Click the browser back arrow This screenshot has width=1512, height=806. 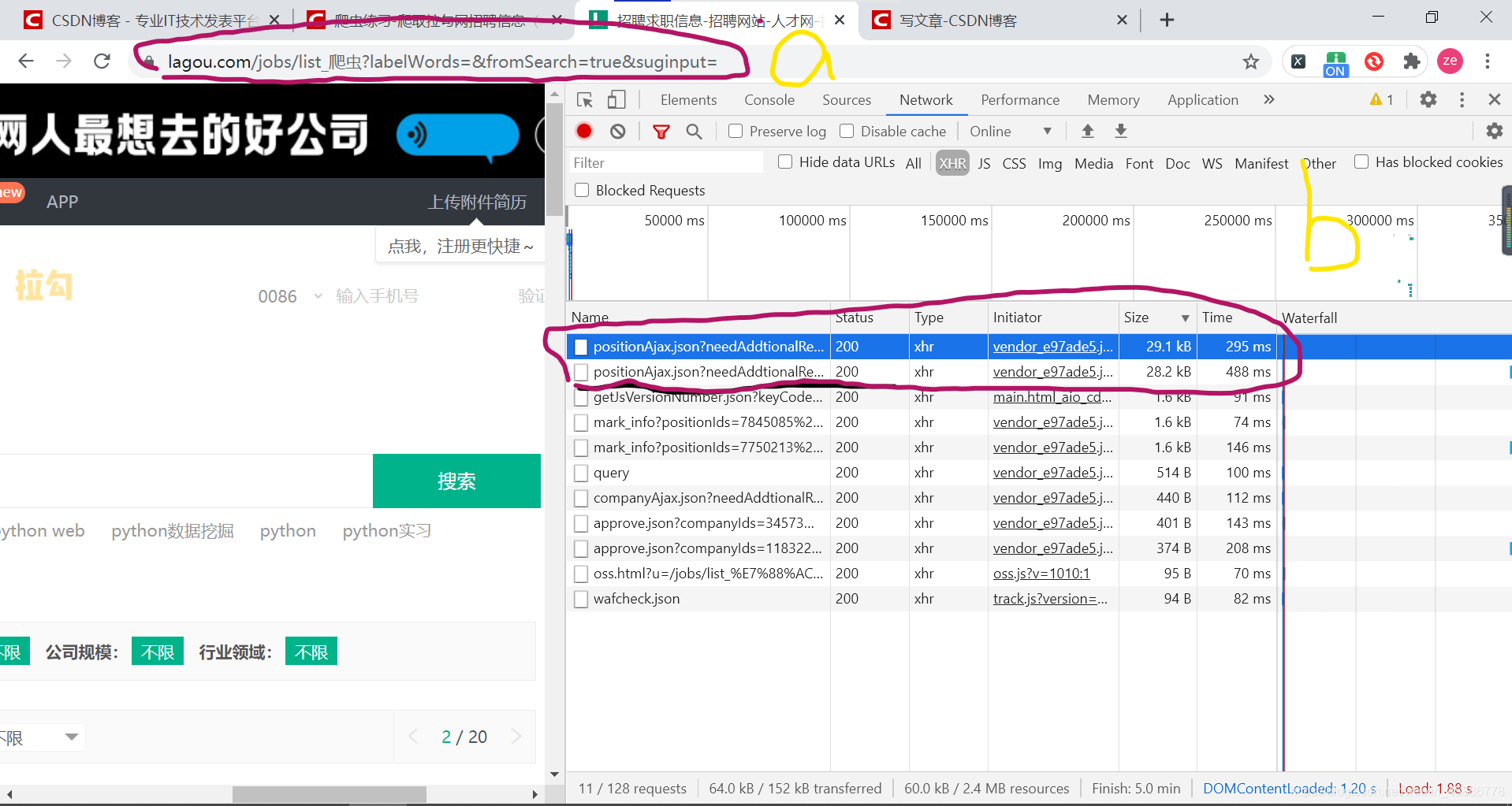pos(26,61)
